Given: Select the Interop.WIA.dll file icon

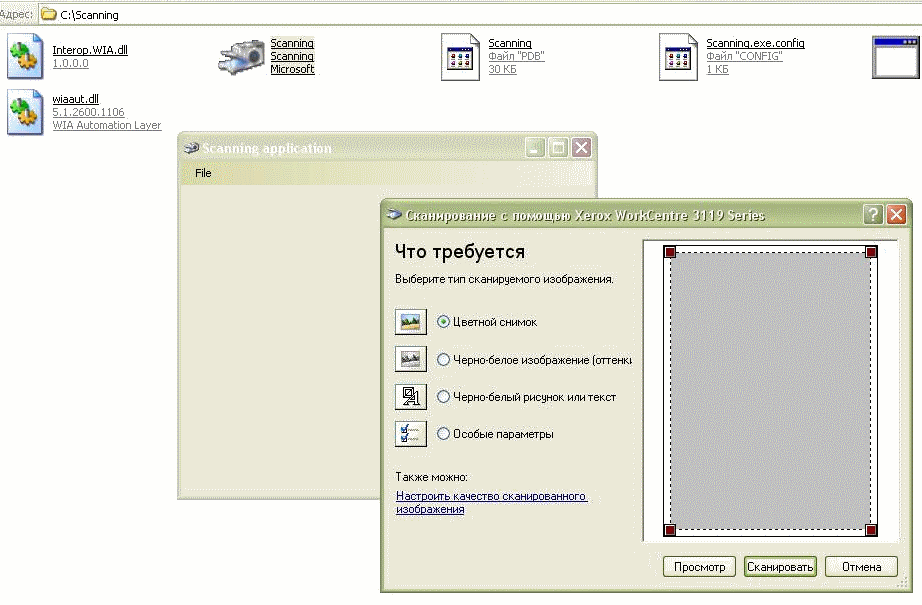Looking at the screenshot, I should (25, 56).
